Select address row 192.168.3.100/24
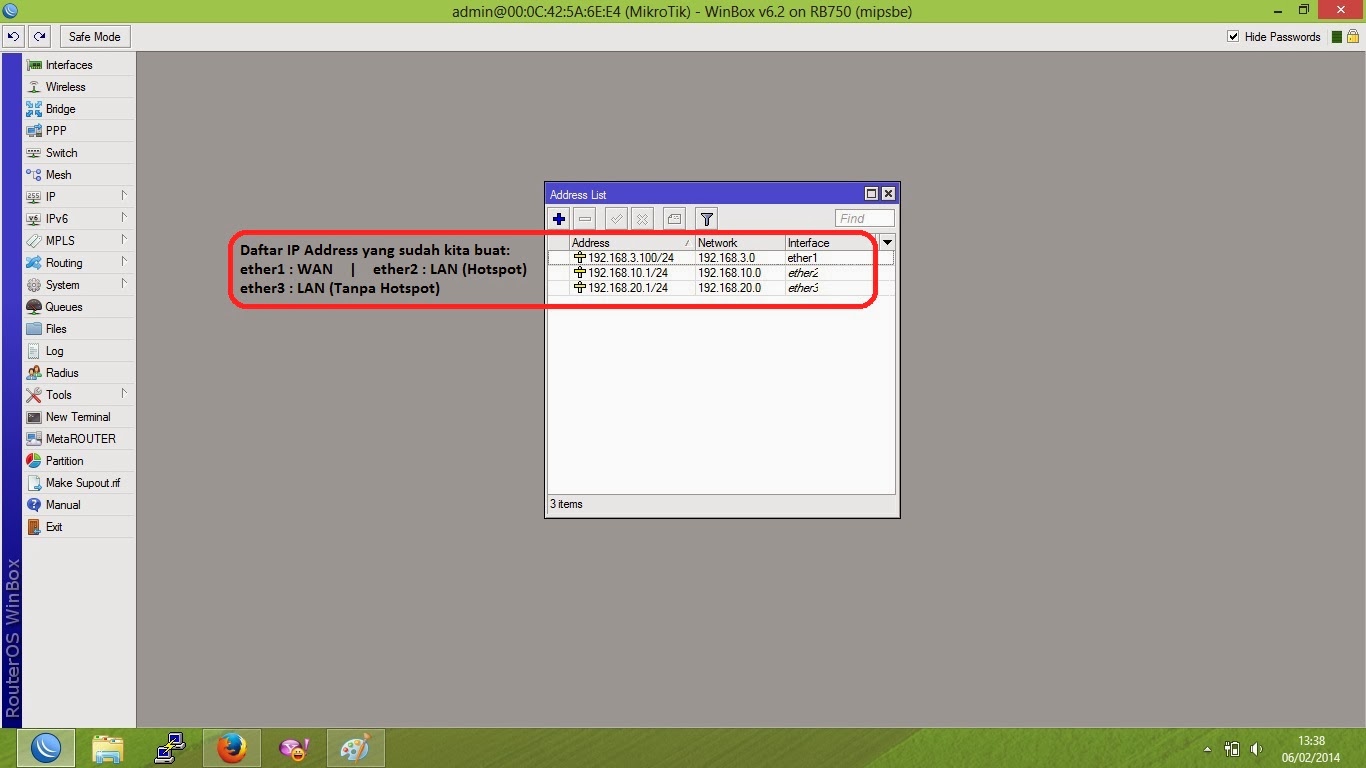Viewport: 1366px width, 768px height. [721, 258]
